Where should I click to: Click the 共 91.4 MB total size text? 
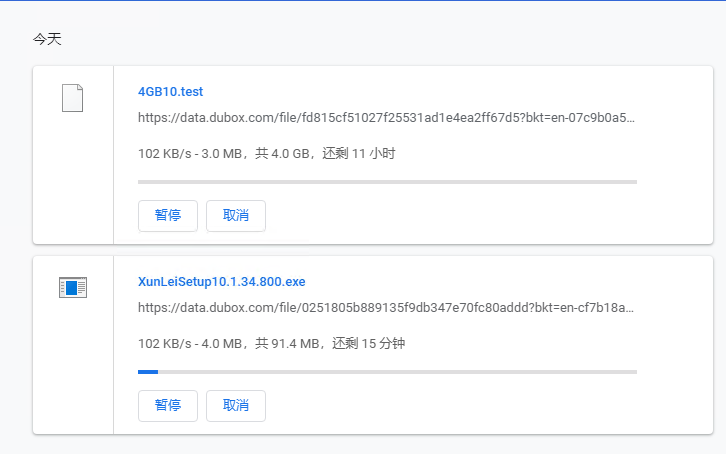[287, 343]
